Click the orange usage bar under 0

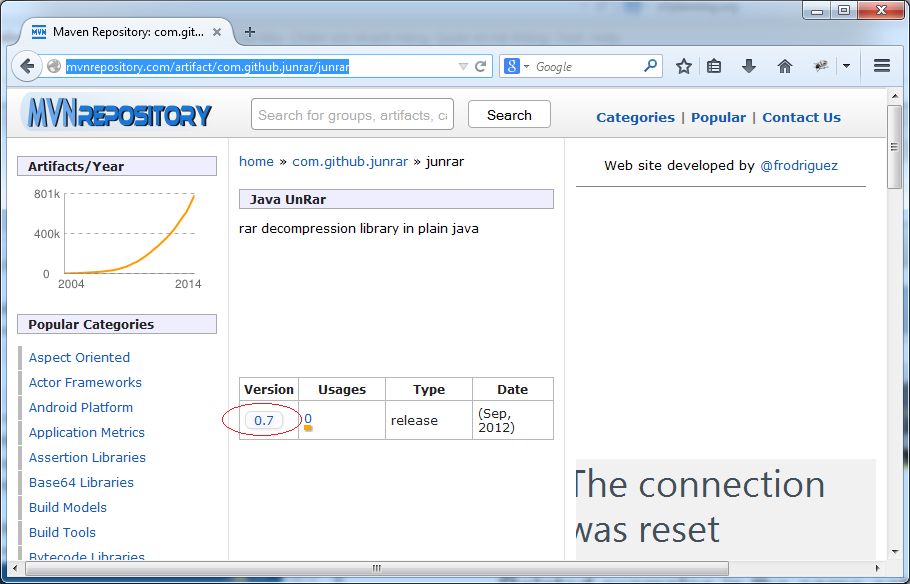(x=308, y=428)
